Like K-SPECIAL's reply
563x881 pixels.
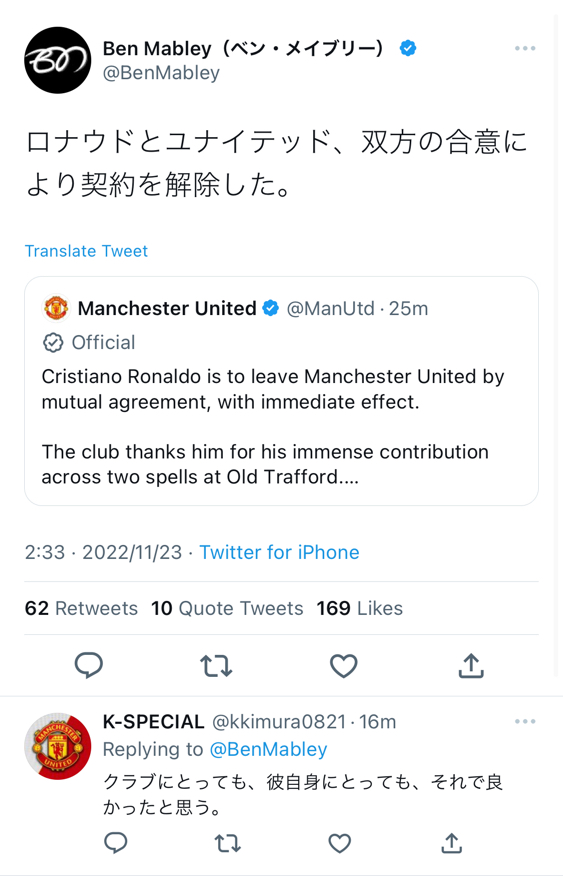point(339,843)
